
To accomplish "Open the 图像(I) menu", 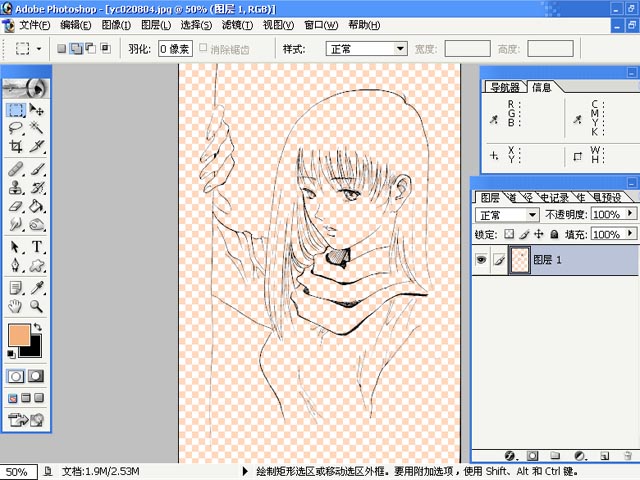I will click(x=116, y=25).
